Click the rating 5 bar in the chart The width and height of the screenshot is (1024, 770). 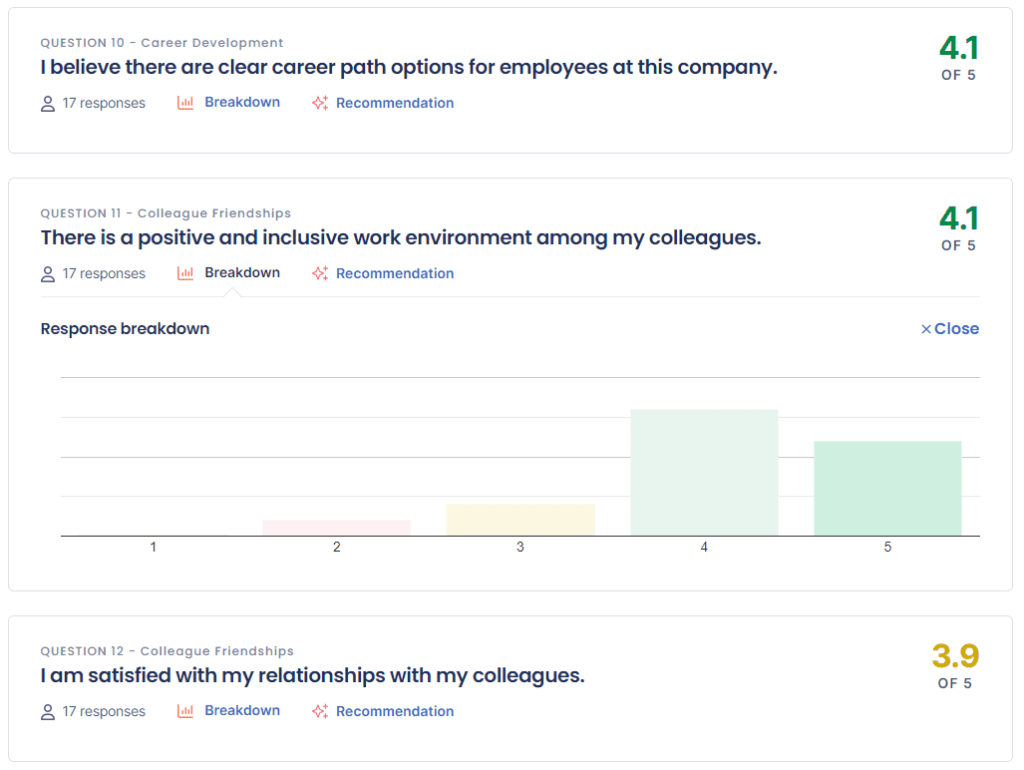pyautogui.click(x=888, y=488)
